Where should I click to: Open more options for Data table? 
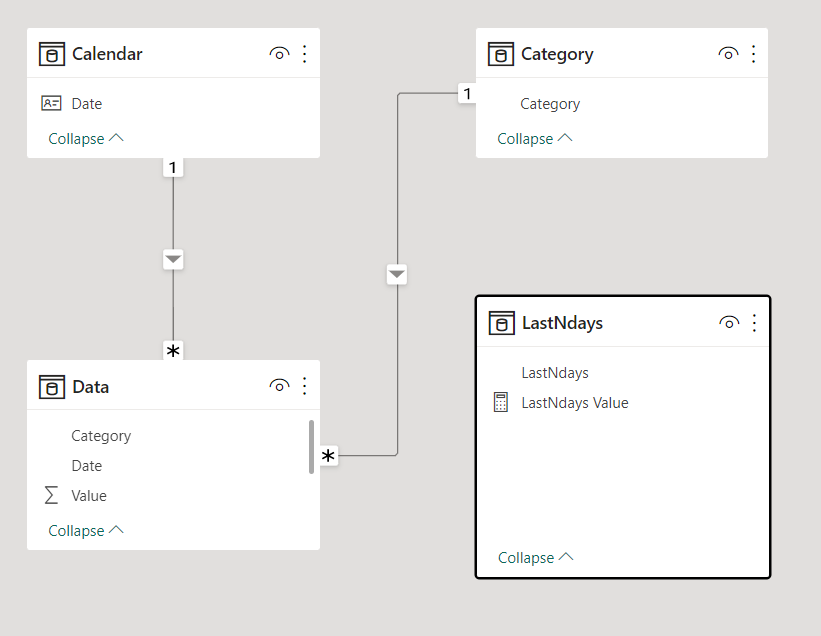tap(305, 386)
